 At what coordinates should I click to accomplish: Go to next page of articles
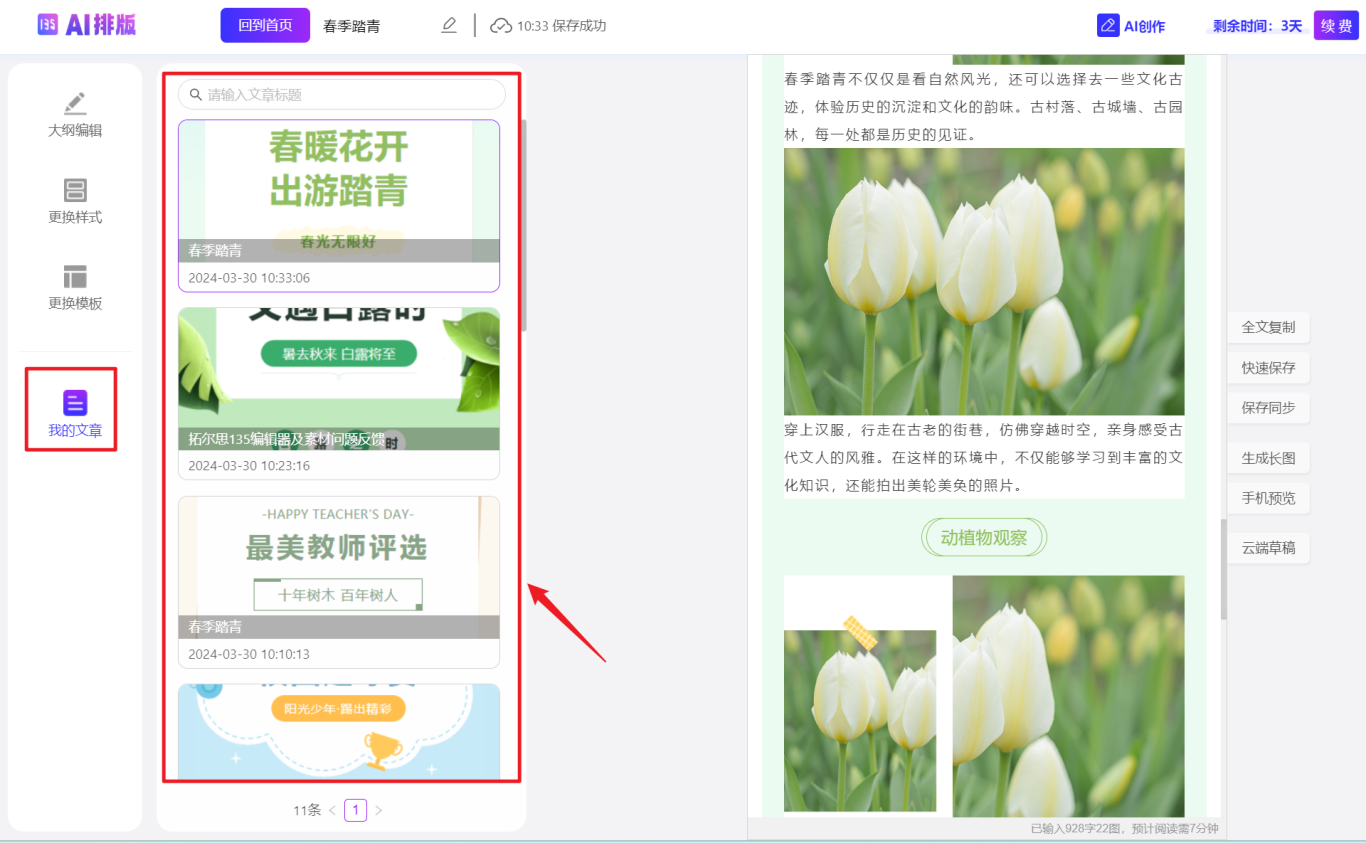pyautogui.click(x=379, y=810)
